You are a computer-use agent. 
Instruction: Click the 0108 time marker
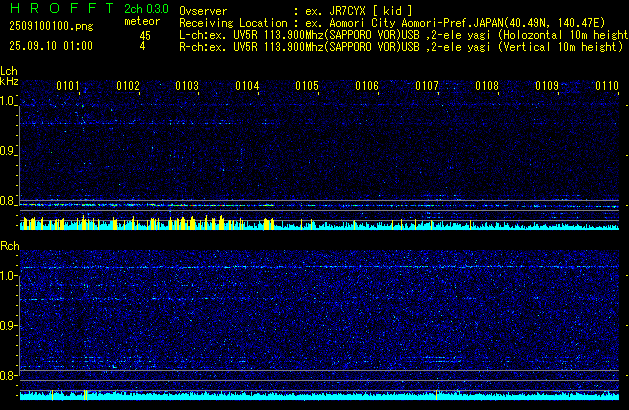coord(487,86)
